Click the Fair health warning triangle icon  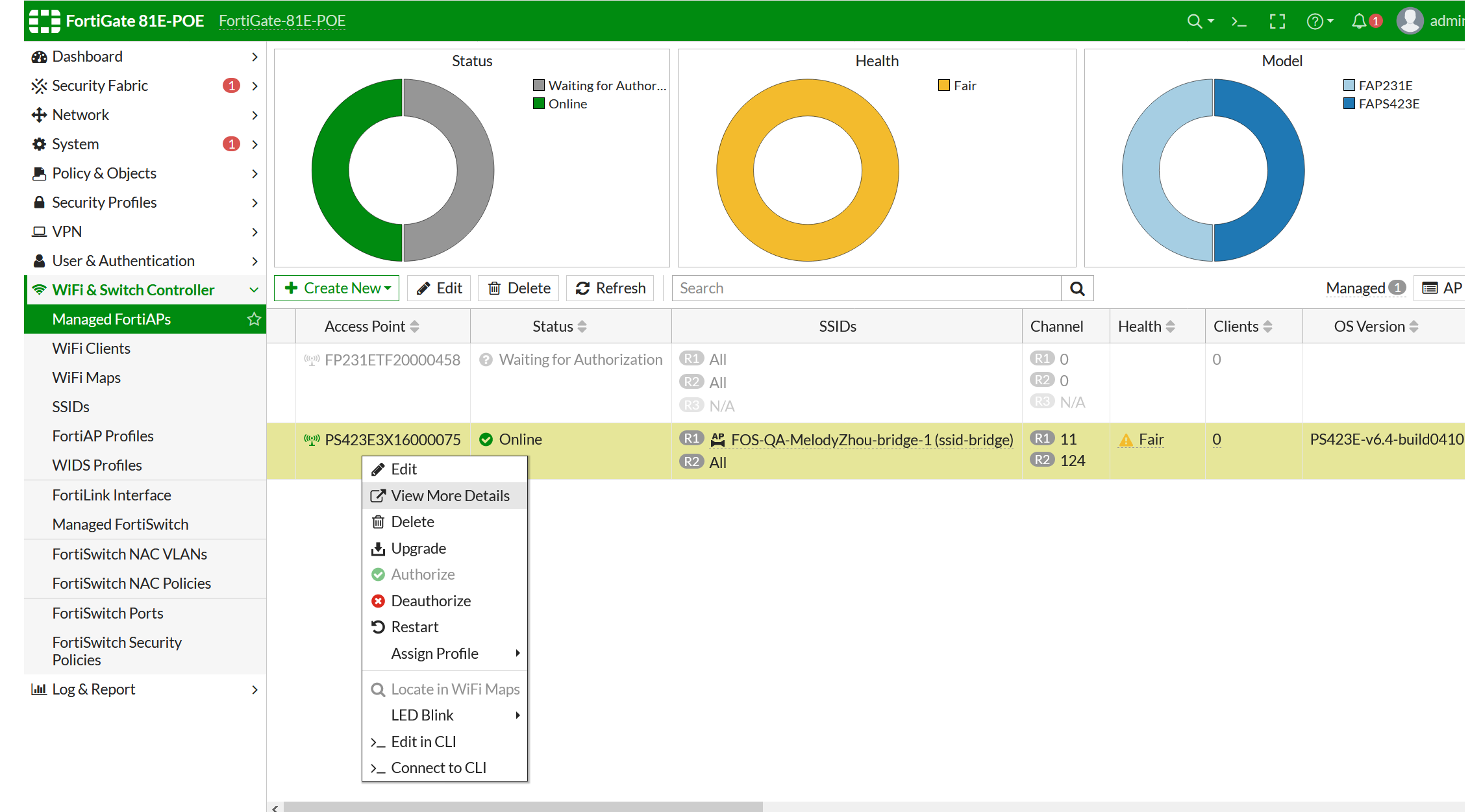tap(1126, 440)
